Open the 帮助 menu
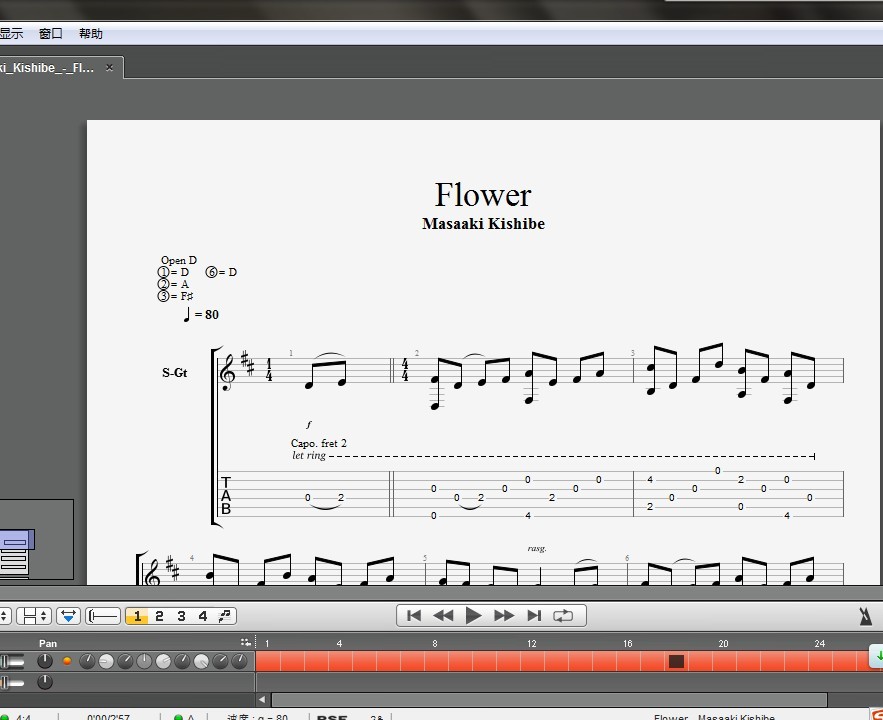 (x=91, y=34)
